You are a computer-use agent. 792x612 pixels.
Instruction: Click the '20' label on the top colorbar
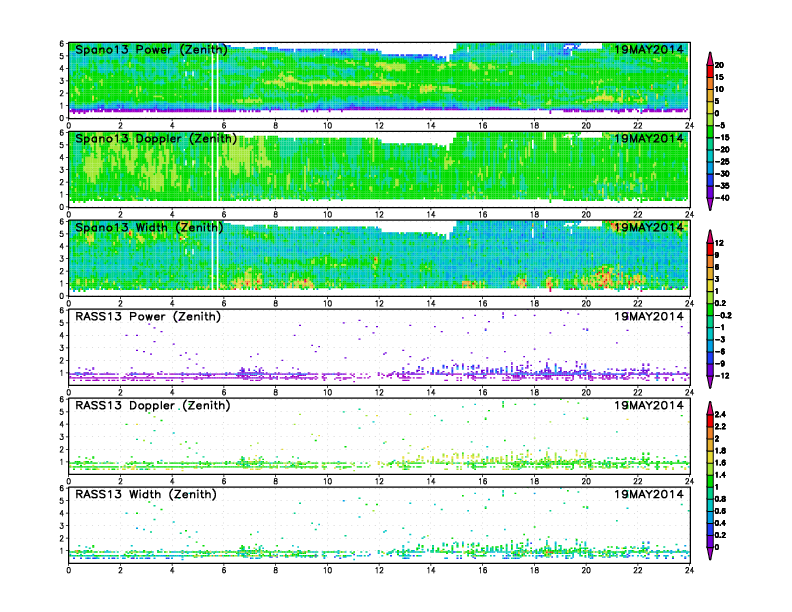[719, 65]
